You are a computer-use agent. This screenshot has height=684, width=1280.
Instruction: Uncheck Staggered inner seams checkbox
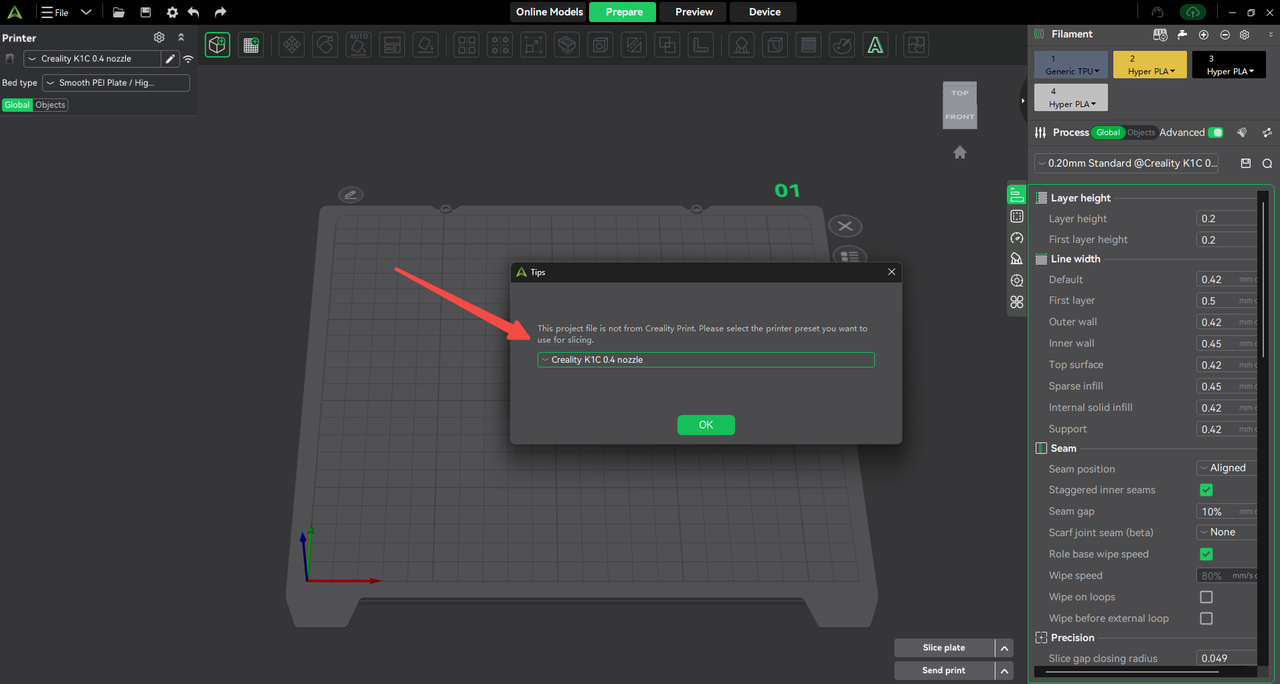pyautogui.click(x=1206, y=490)
